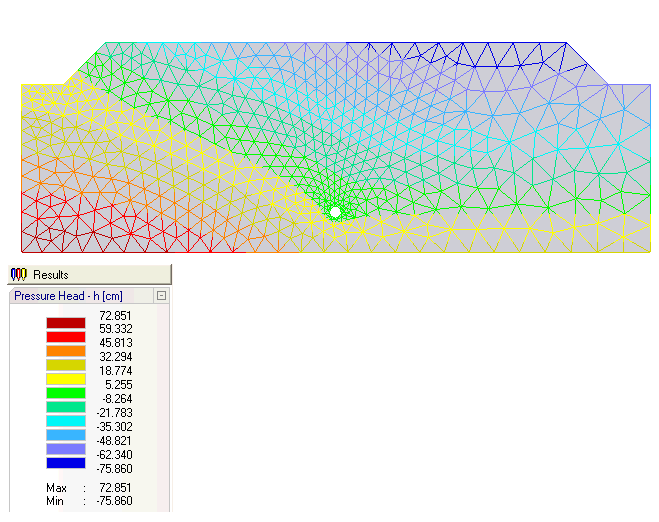The image size is (659, 522).
Task: Click legend value 5.255
Action: click(119, 385)
